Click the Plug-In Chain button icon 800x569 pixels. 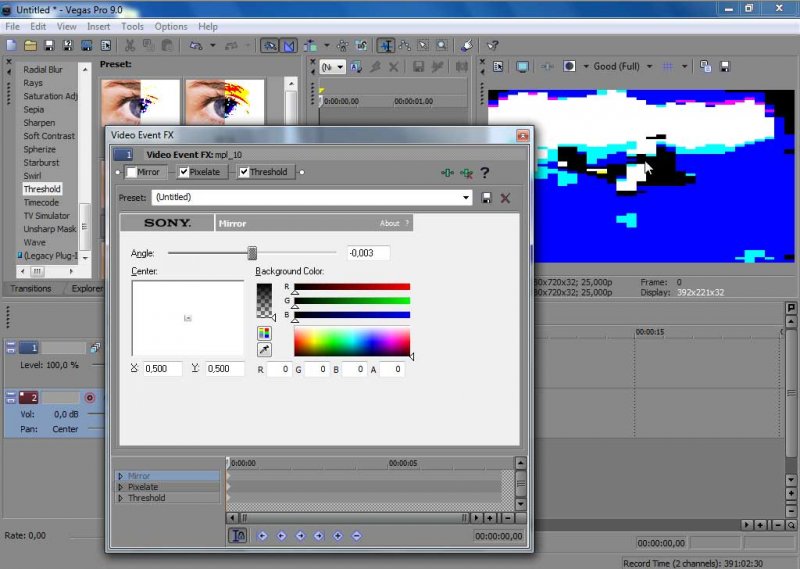[x=446, y=173]
